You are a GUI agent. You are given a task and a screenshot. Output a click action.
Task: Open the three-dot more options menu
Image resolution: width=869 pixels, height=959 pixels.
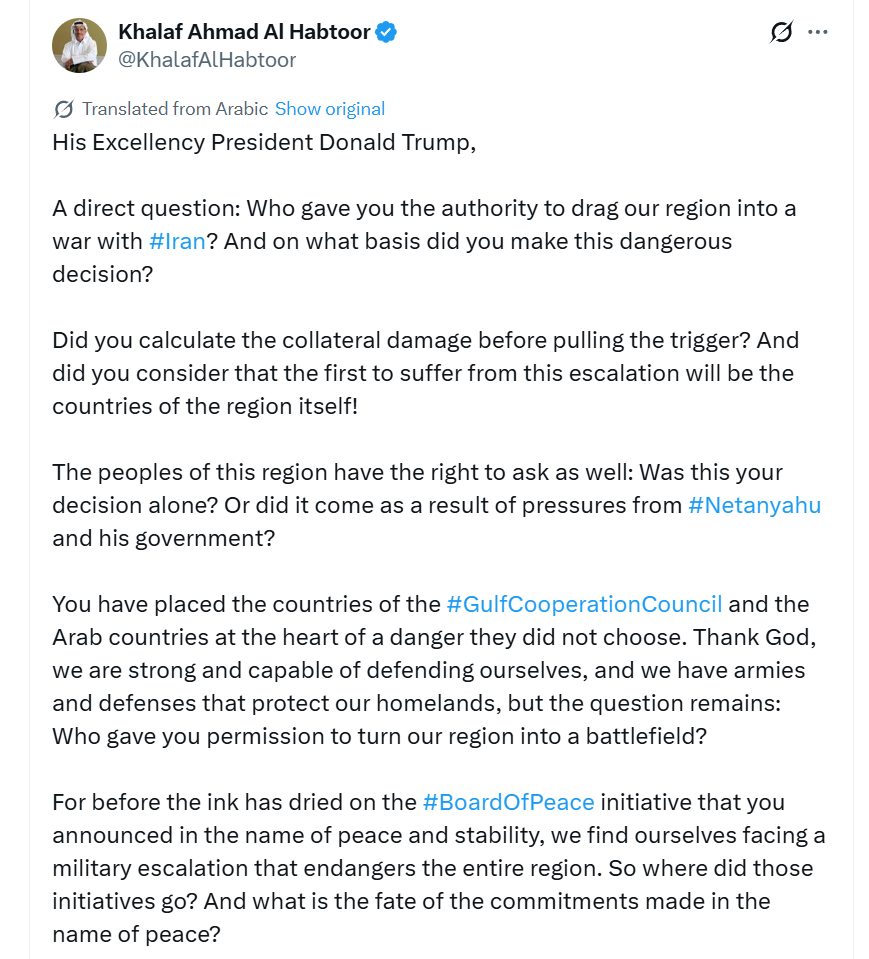pyautogui.click(x=818, y=32)
